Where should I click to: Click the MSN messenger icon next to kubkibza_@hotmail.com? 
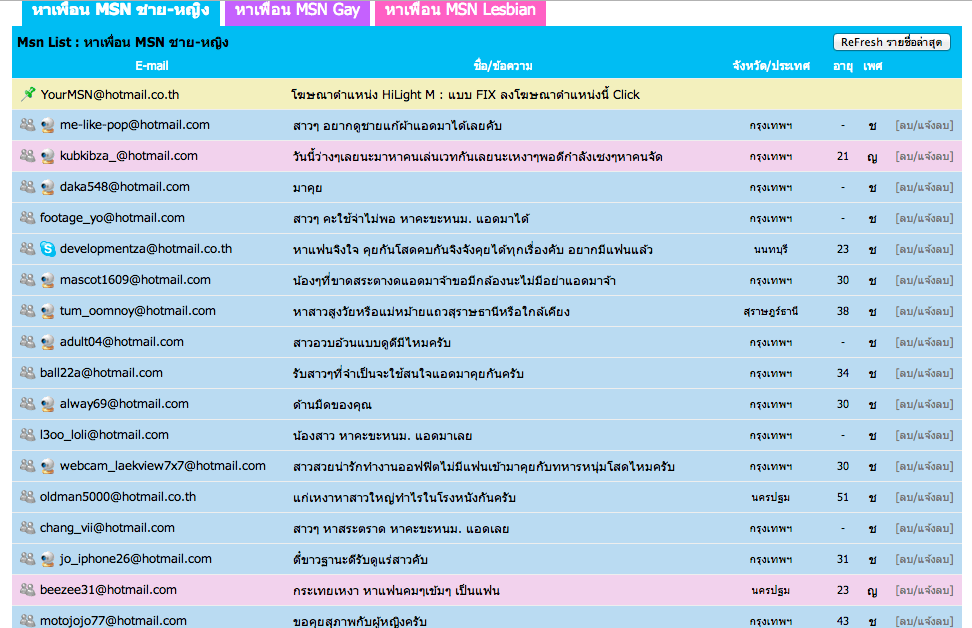48,156
